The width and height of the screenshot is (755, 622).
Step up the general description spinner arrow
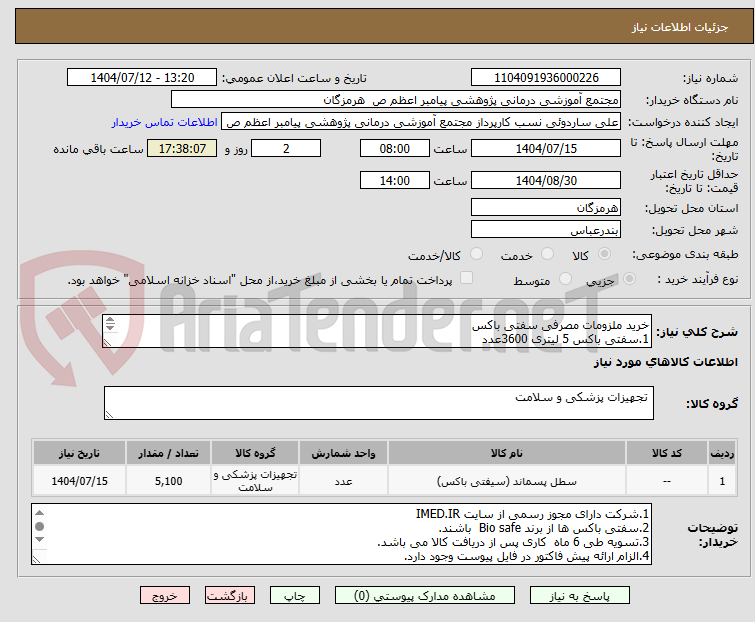point(110,320)
